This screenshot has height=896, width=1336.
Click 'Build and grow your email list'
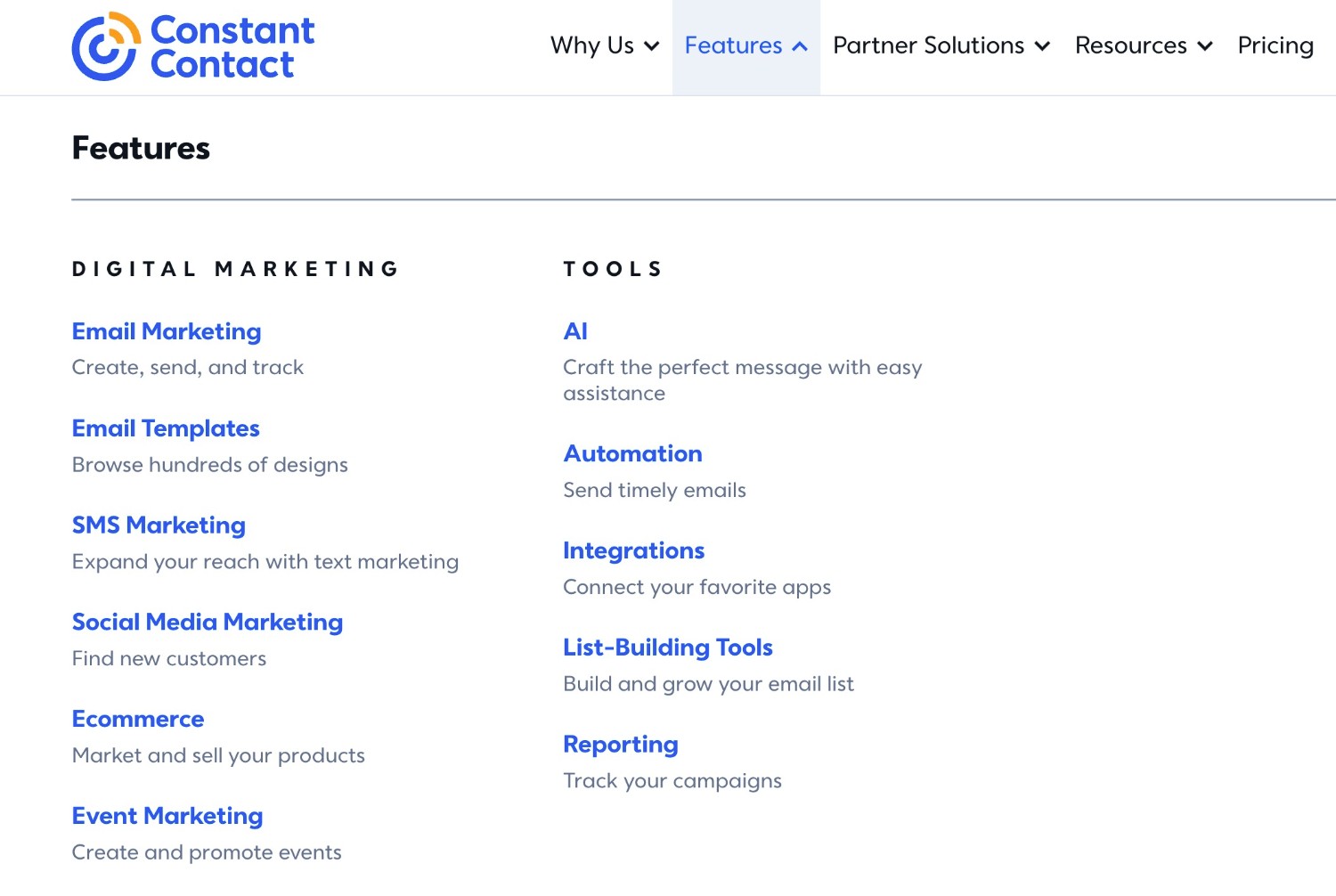(709, 684)
